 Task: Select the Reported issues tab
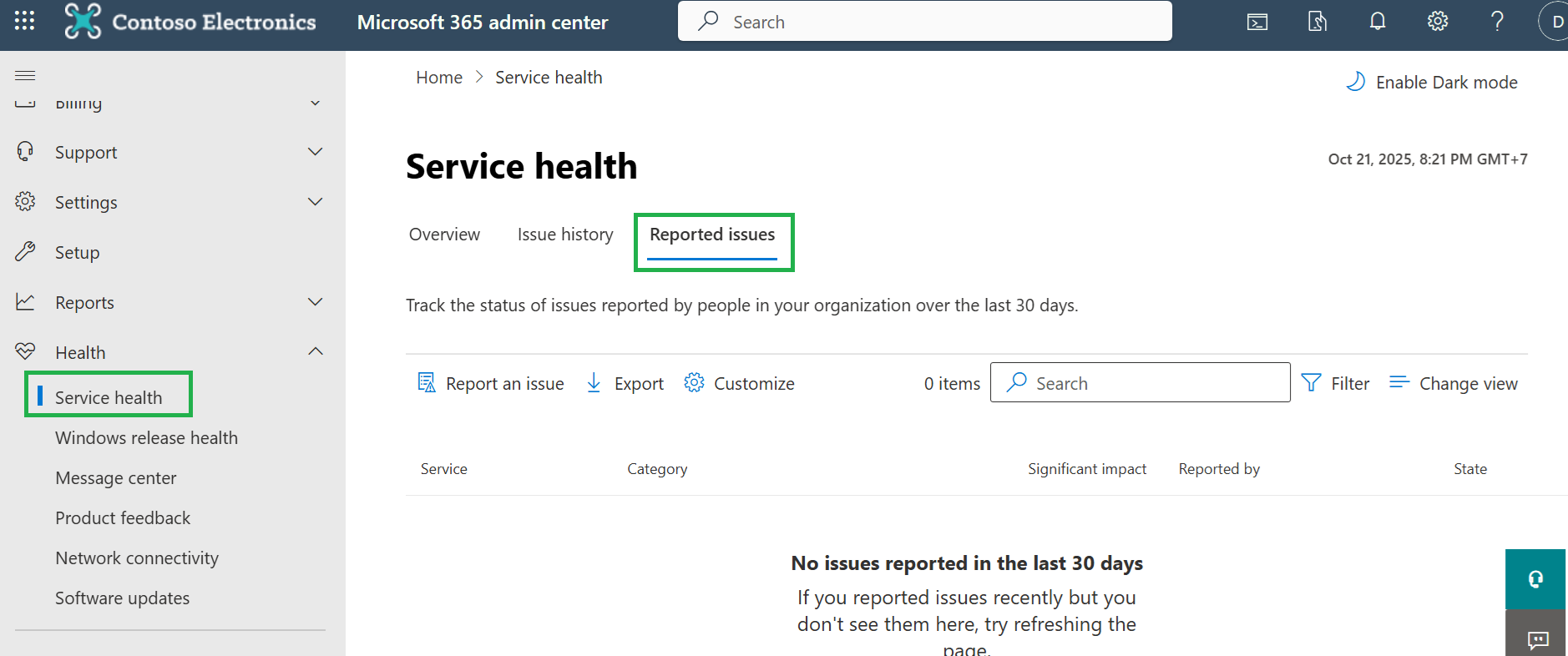pos(712,235)
